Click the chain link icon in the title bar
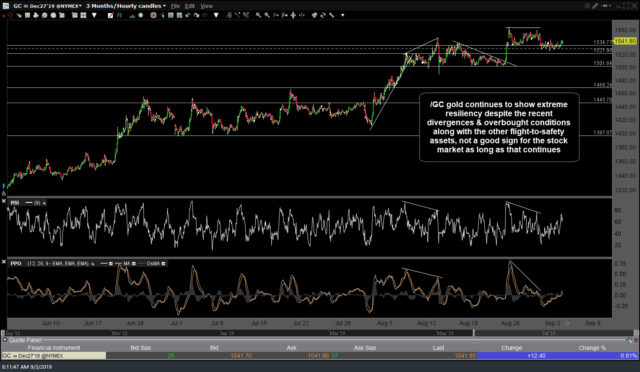The image size is (640, 372). (595, 6)
